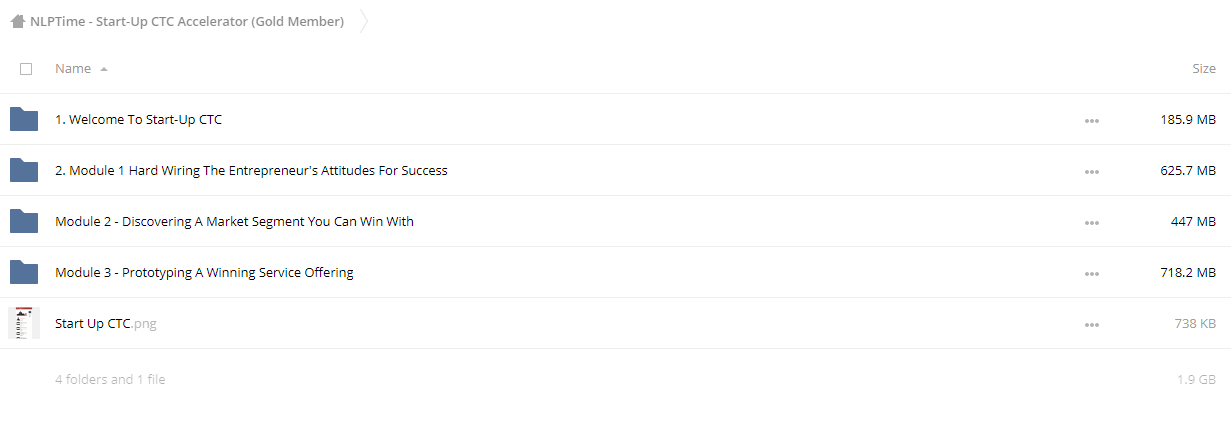
Task: Toggle the select-all checkbox in header
Action: tap(26, 69)
